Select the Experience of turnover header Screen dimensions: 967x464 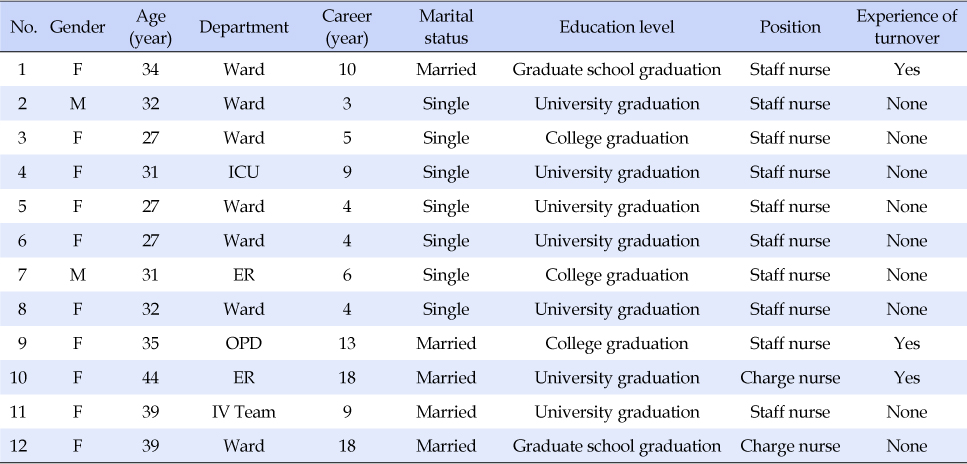click(907, 27)
